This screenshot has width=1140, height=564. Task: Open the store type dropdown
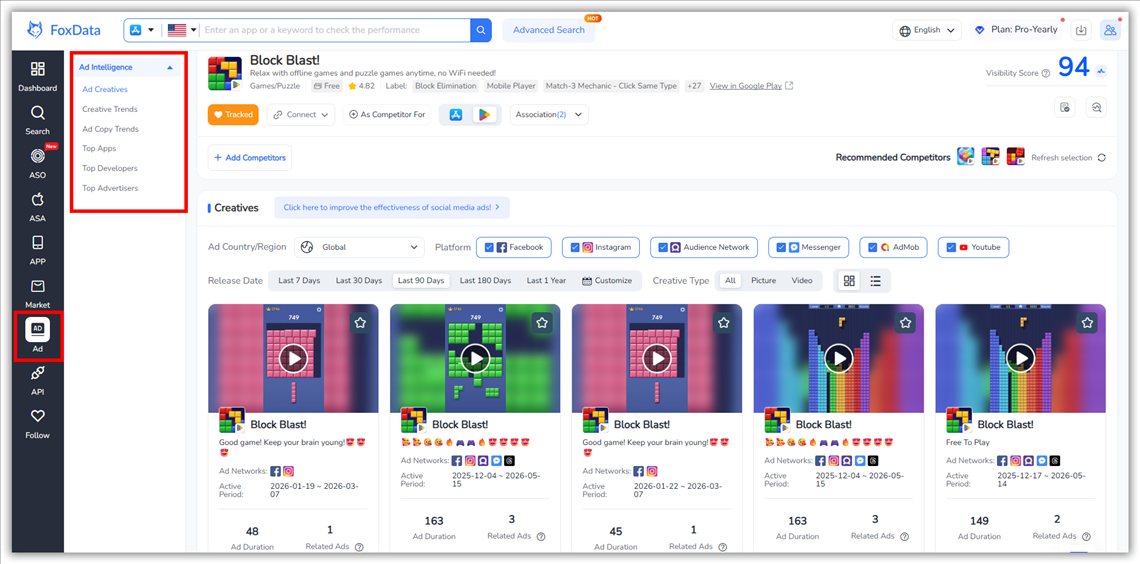(142, 30)
